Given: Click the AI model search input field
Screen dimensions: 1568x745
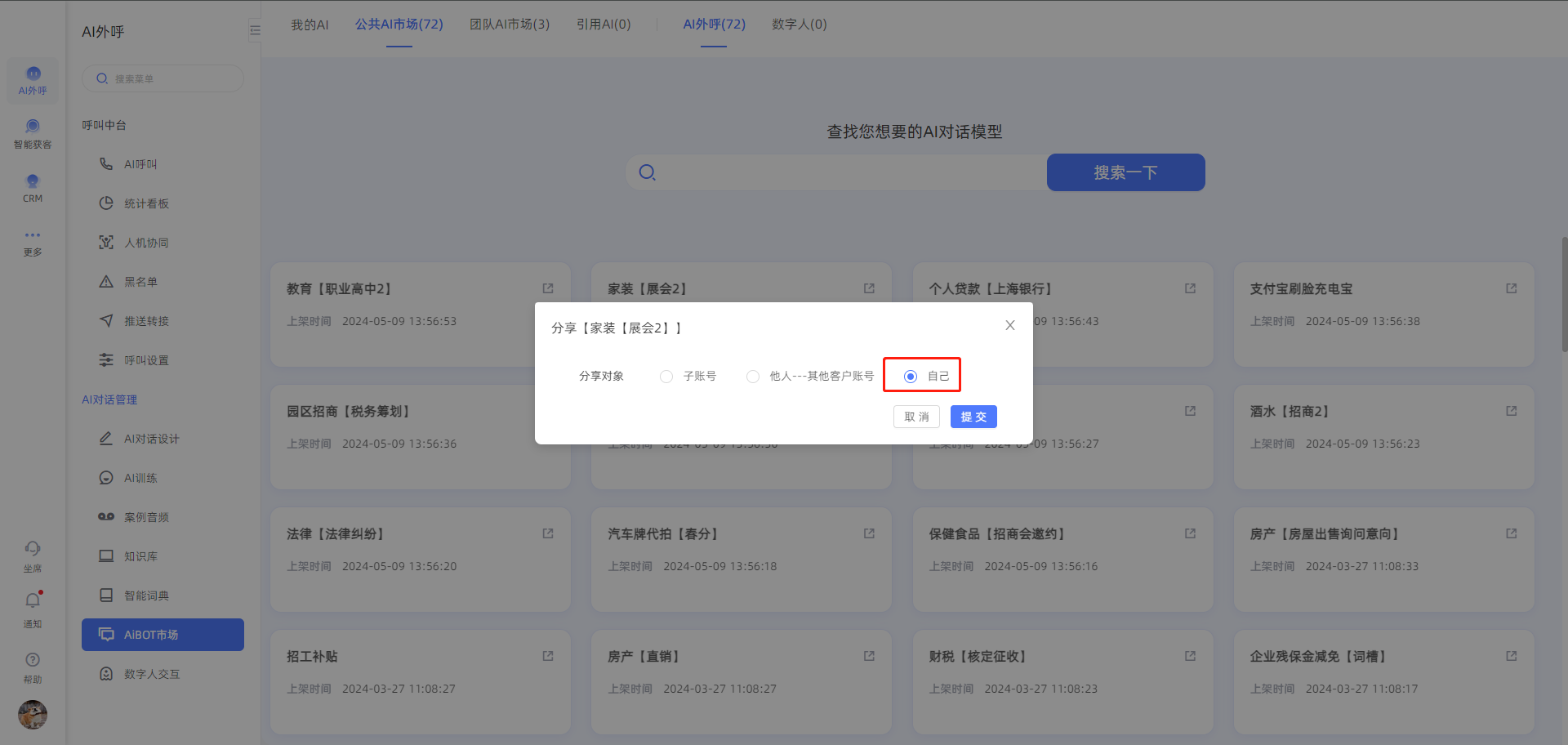Looking at the screenshot, I should (837, 172).
